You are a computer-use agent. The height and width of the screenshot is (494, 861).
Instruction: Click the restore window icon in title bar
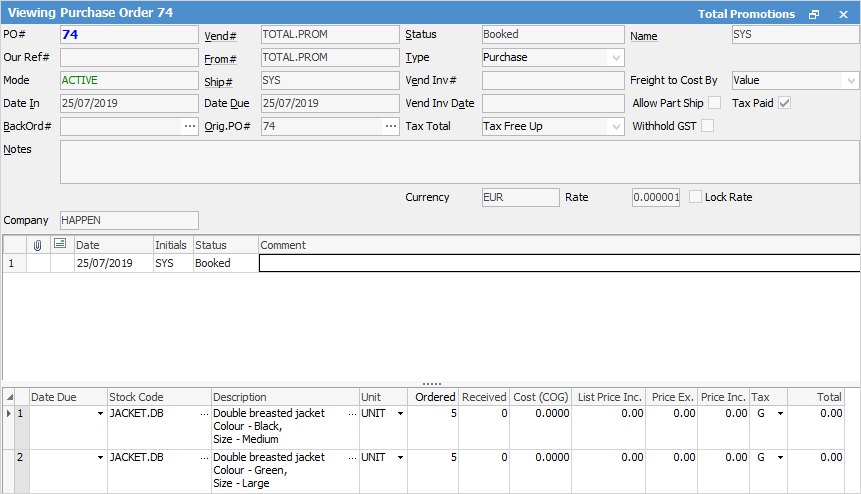814,15
